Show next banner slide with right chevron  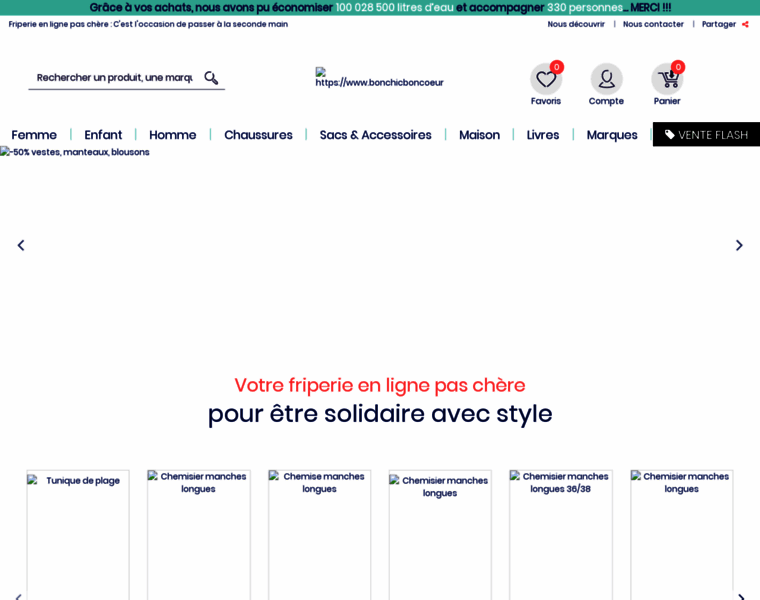click(739, 245)
